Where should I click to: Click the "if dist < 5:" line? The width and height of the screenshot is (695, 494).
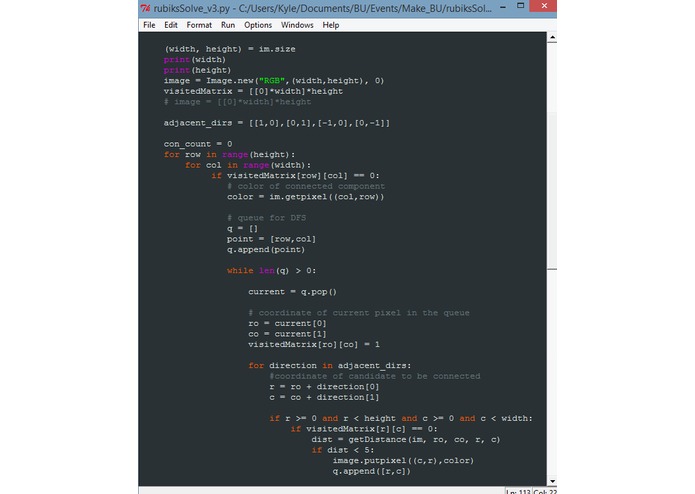click(x=343, y=451)
